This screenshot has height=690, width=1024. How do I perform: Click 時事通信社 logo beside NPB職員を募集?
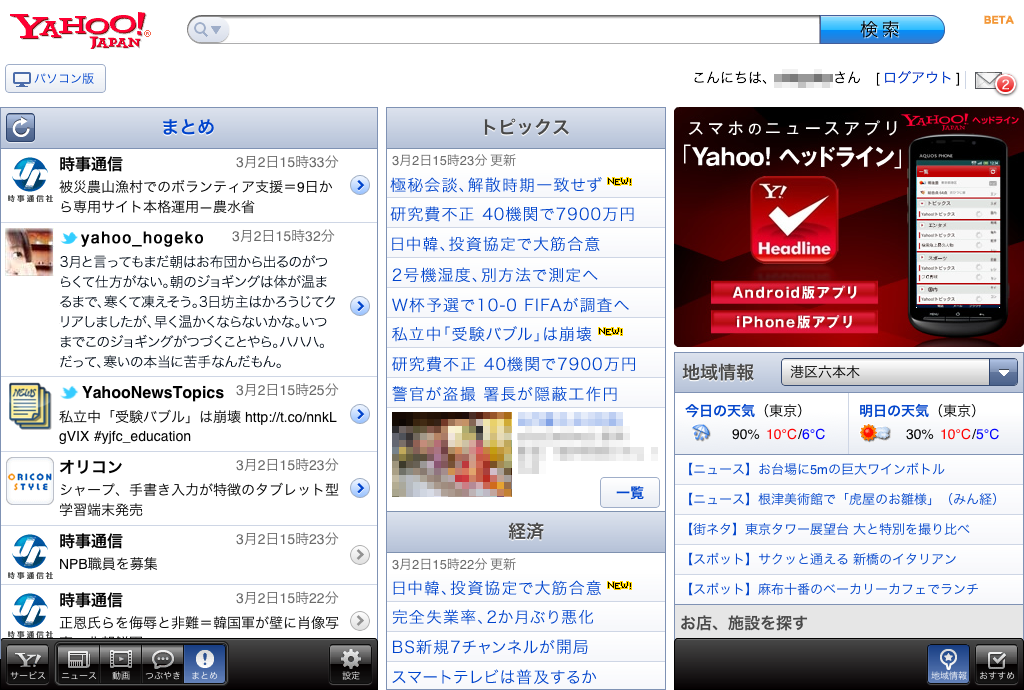[x=30, y=556]
